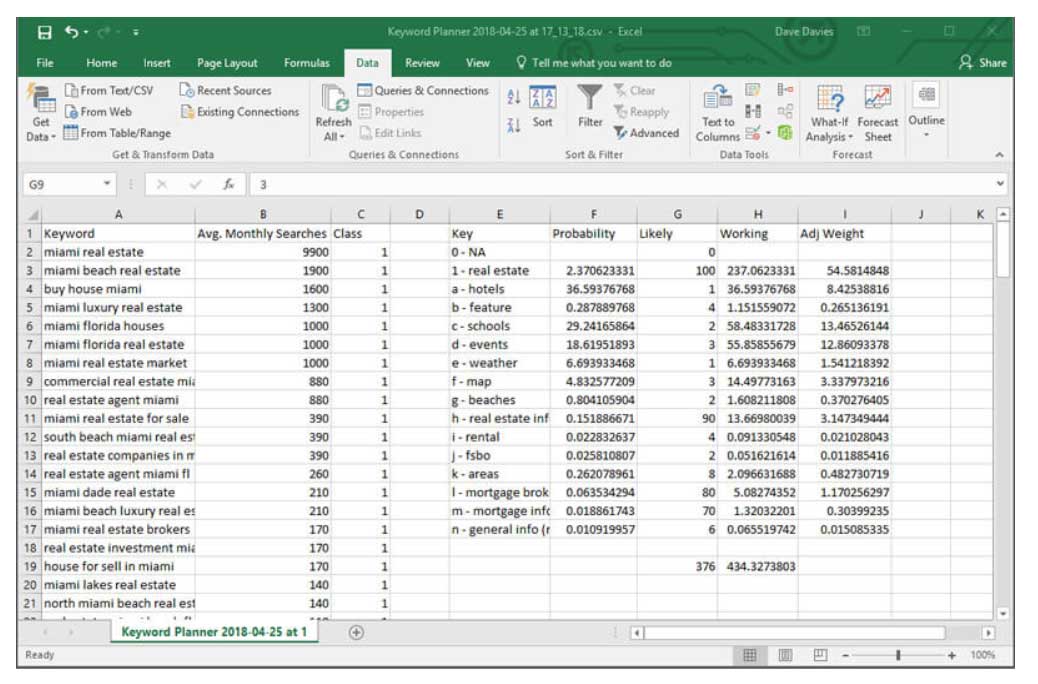The width and height of the screenshot is (1038, 684).
Task: Go to the Insert tab
Action: (x=157, y=63)
